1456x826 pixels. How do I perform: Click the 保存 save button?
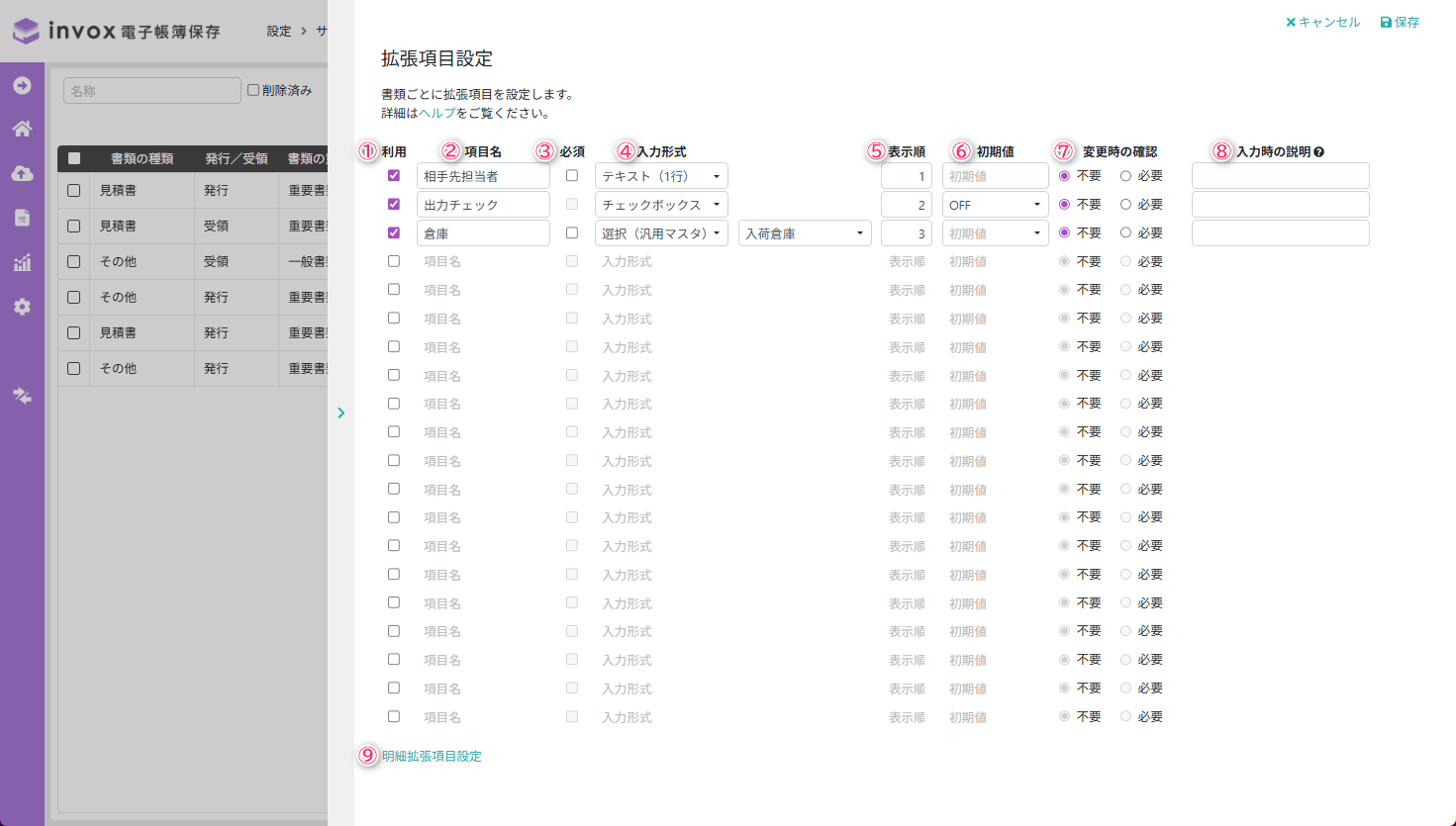[x=1400, y=22]
